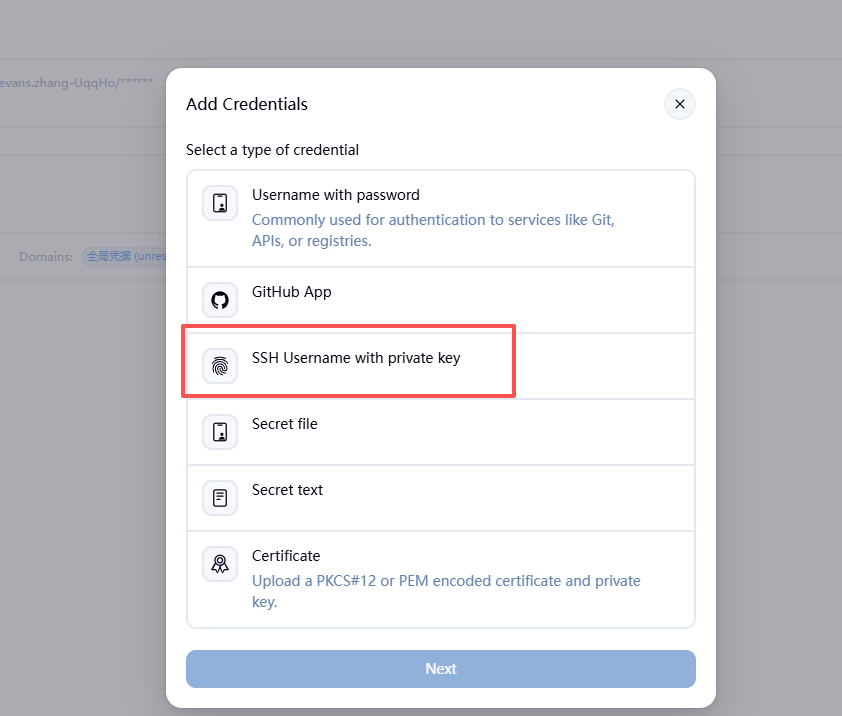Screen dimensions: 842x716
Task: Click the 'Commonly used for authentication' description
Action: coord(433,230)
